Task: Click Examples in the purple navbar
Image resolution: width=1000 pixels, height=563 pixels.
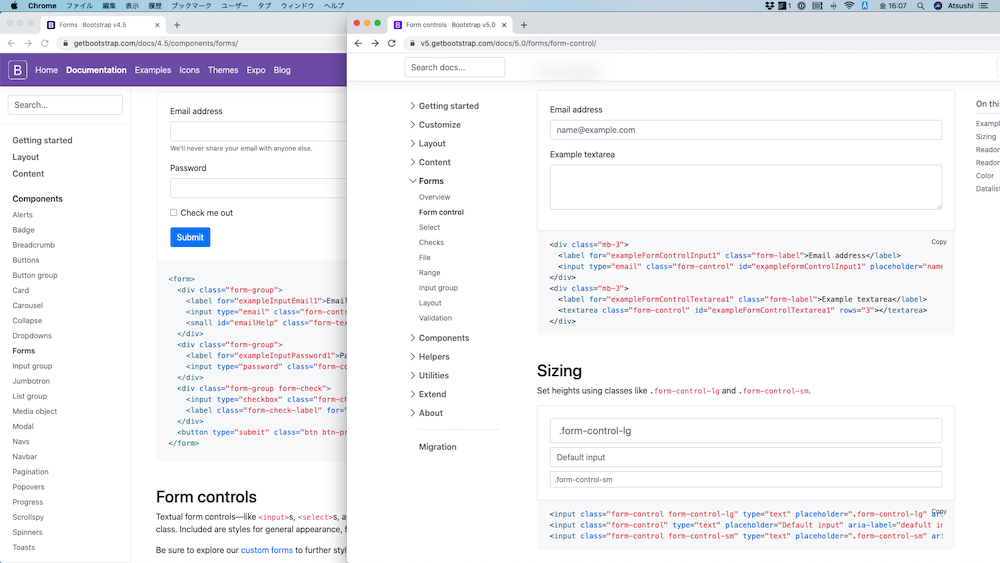Action: 152,70
